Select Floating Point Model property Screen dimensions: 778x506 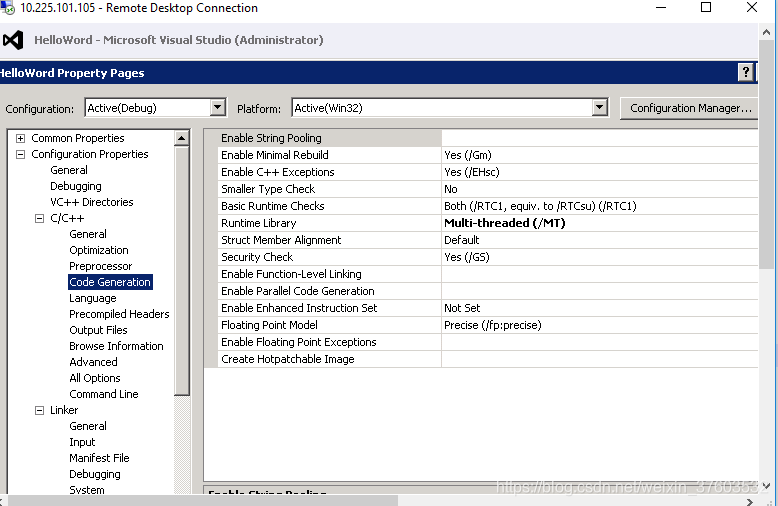[x=329, y=325]
